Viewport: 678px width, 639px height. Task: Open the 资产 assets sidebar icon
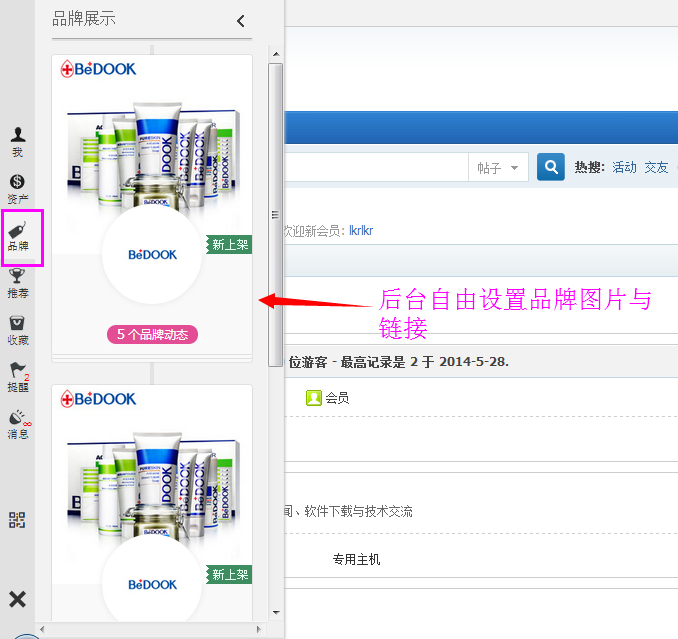point(18,189)
